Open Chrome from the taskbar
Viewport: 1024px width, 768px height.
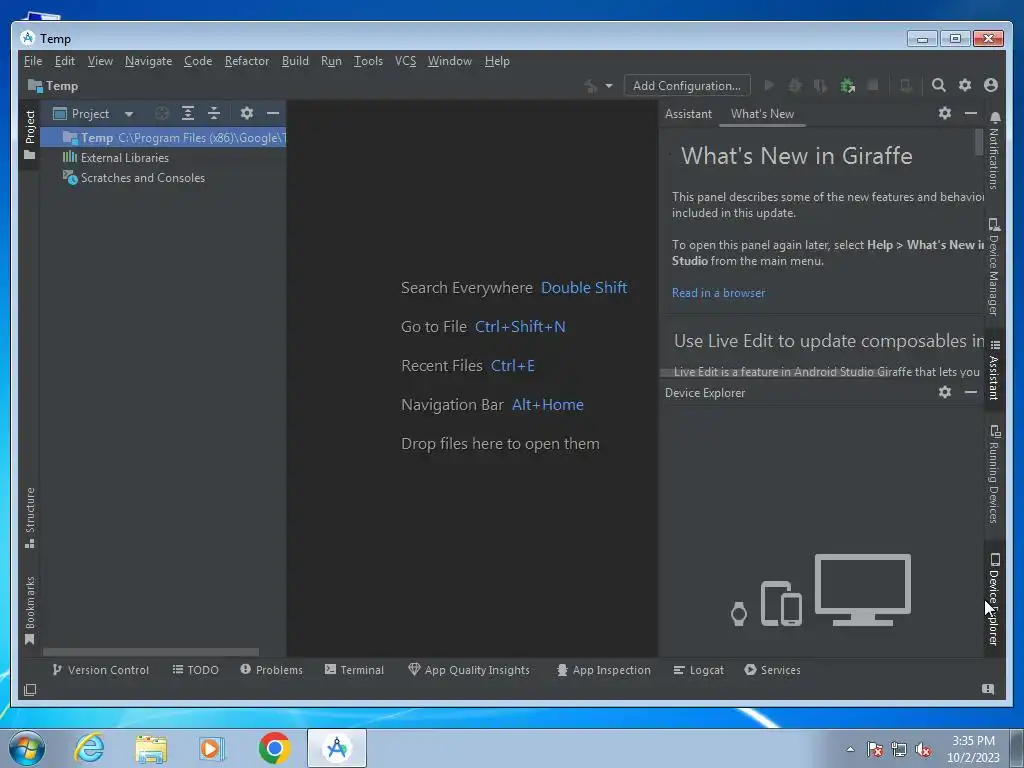tap(274, 748)
